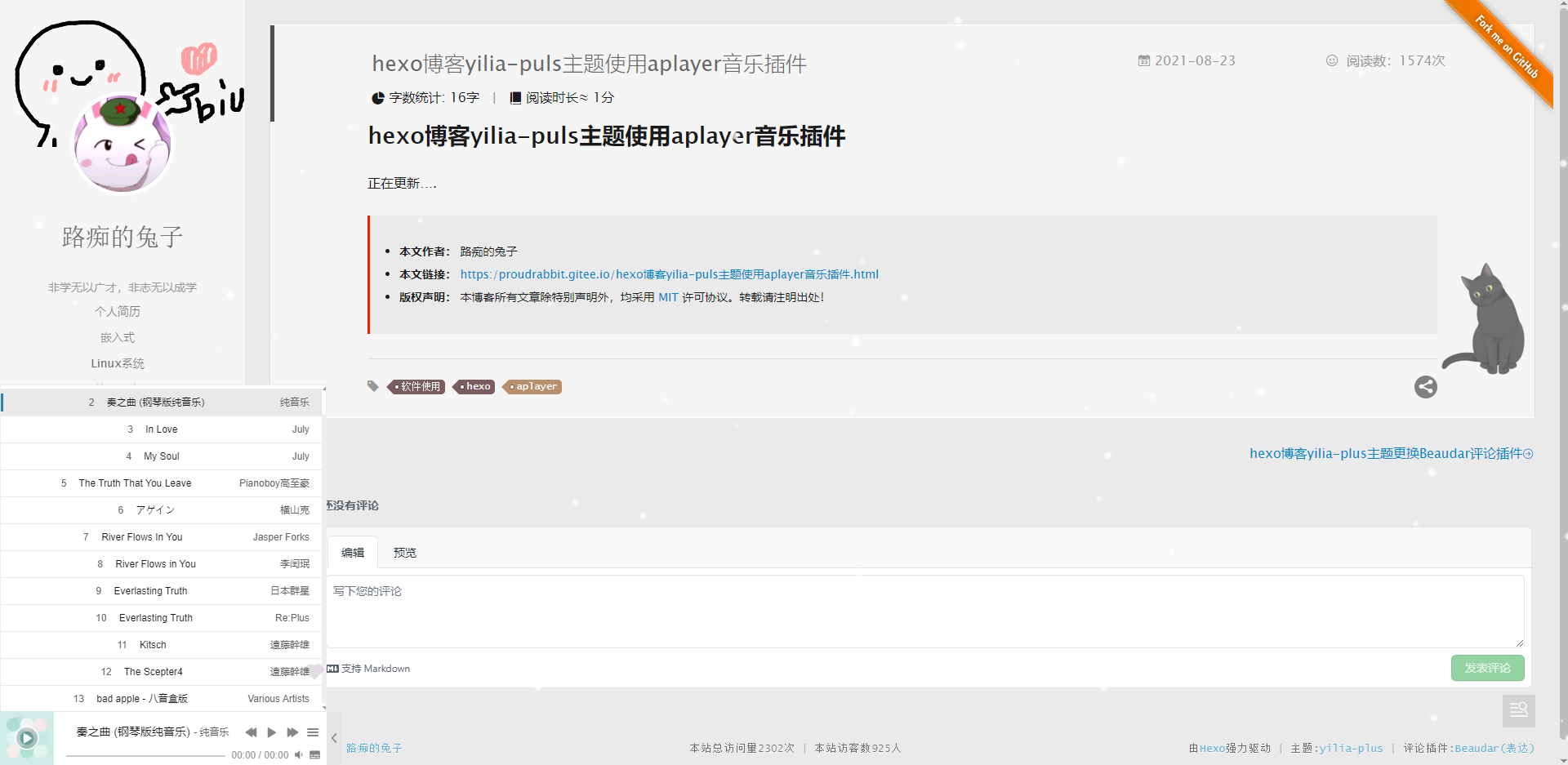Seek on the music progress bar

145,756
